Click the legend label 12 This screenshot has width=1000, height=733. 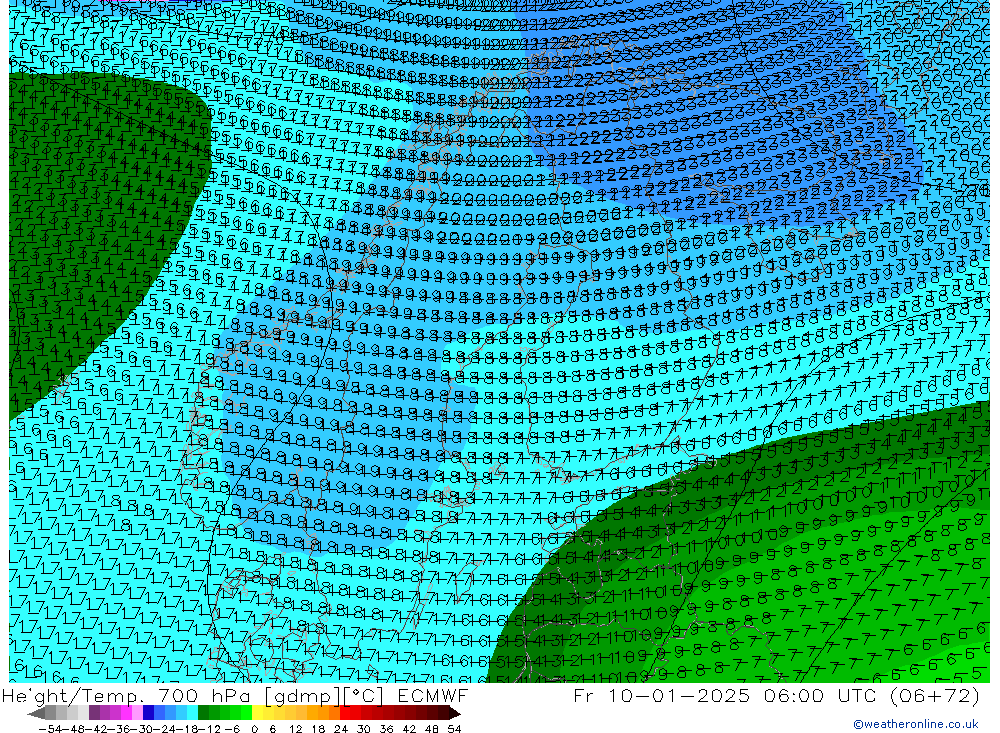pos(296,729)
